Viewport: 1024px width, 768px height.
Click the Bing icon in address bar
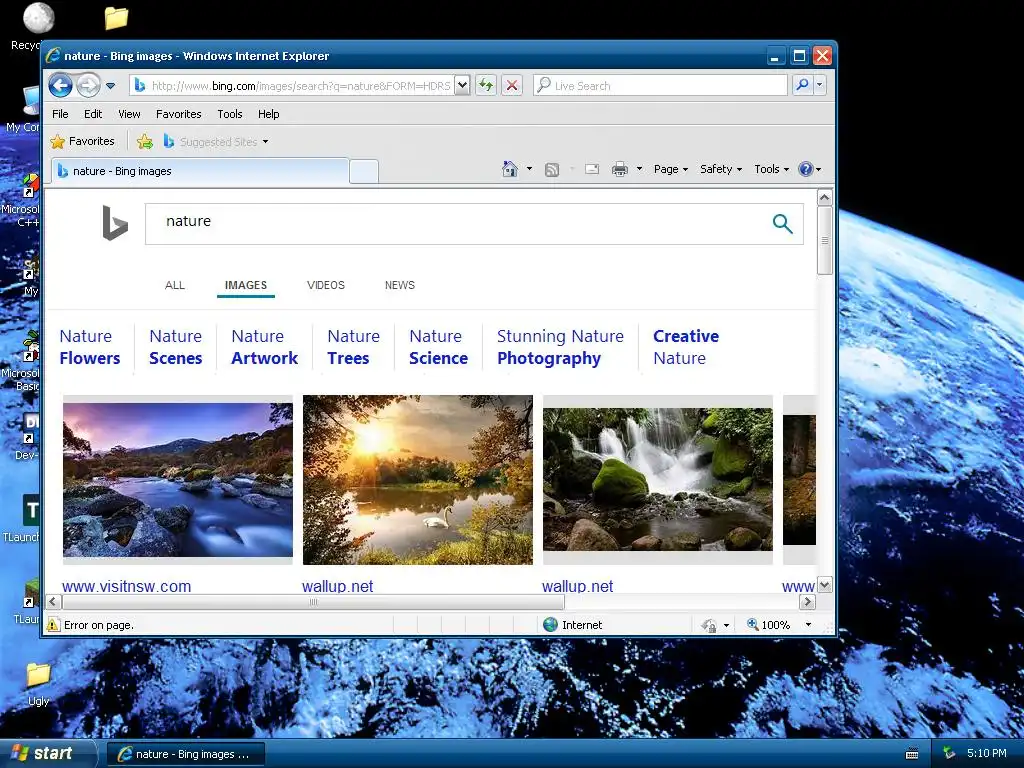[x=140, y=86]
